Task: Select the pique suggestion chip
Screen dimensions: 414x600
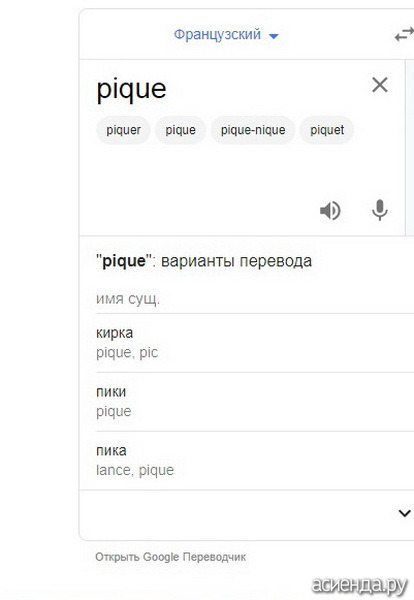Action: 180,130
